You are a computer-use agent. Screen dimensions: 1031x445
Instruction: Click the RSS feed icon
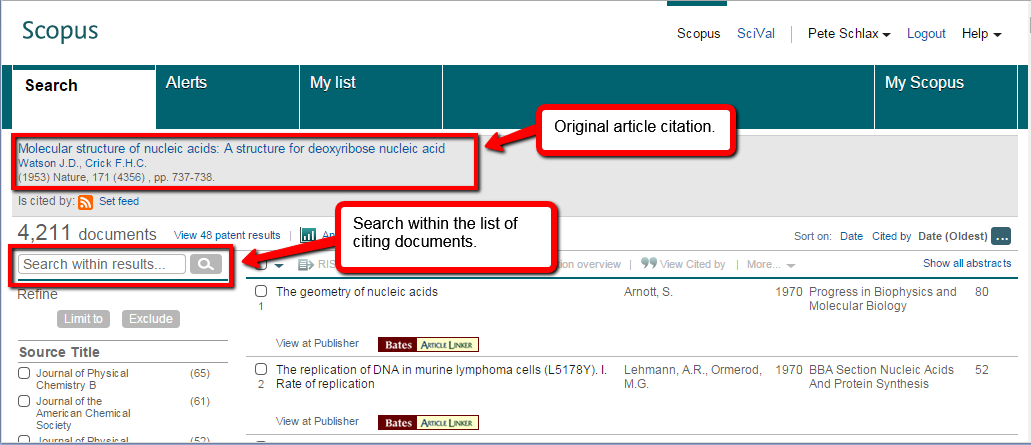[85, 202]
